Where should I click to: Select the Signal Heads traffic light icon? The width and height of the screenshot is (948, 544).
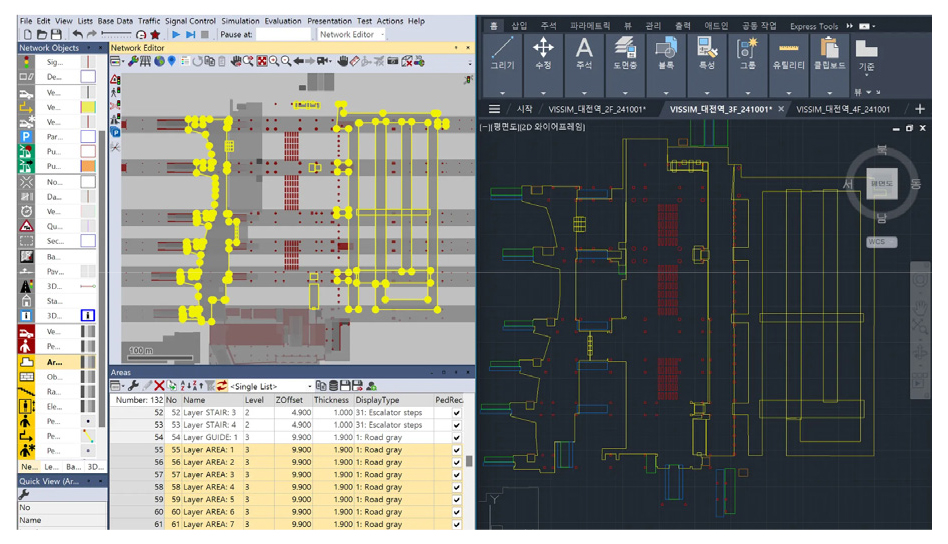tap(26, 61)
